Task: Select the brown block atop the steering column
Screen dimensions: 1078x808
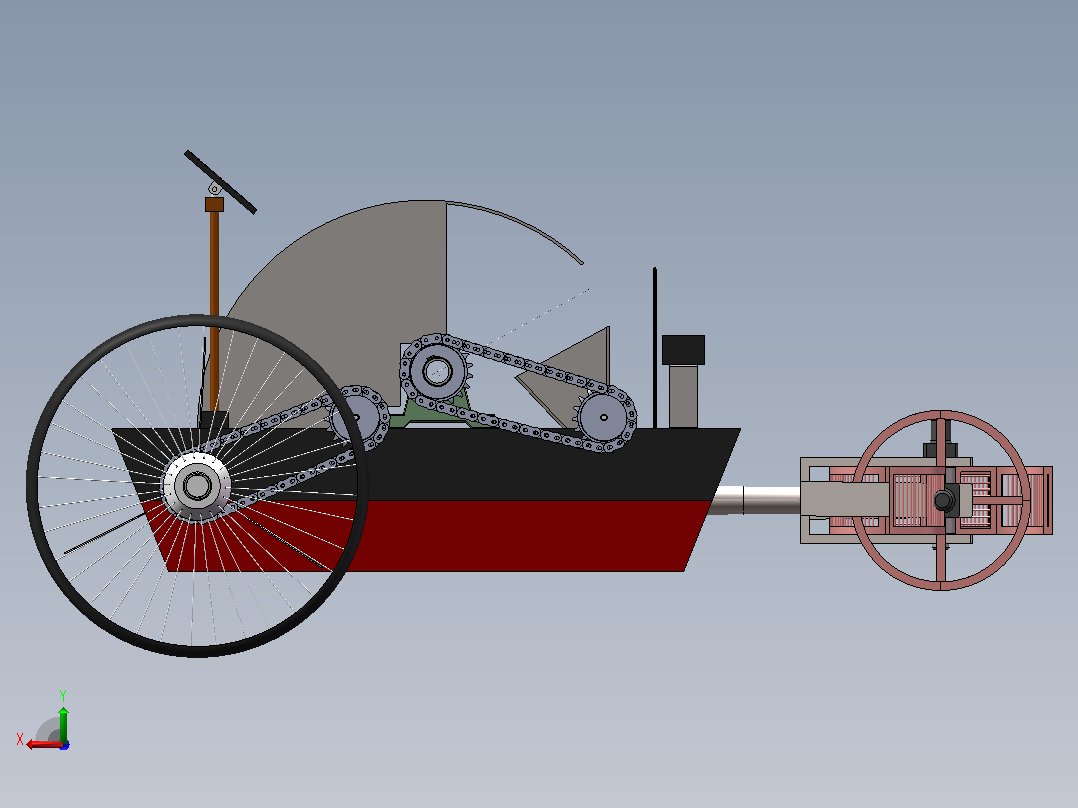Action: pos(214,204)
